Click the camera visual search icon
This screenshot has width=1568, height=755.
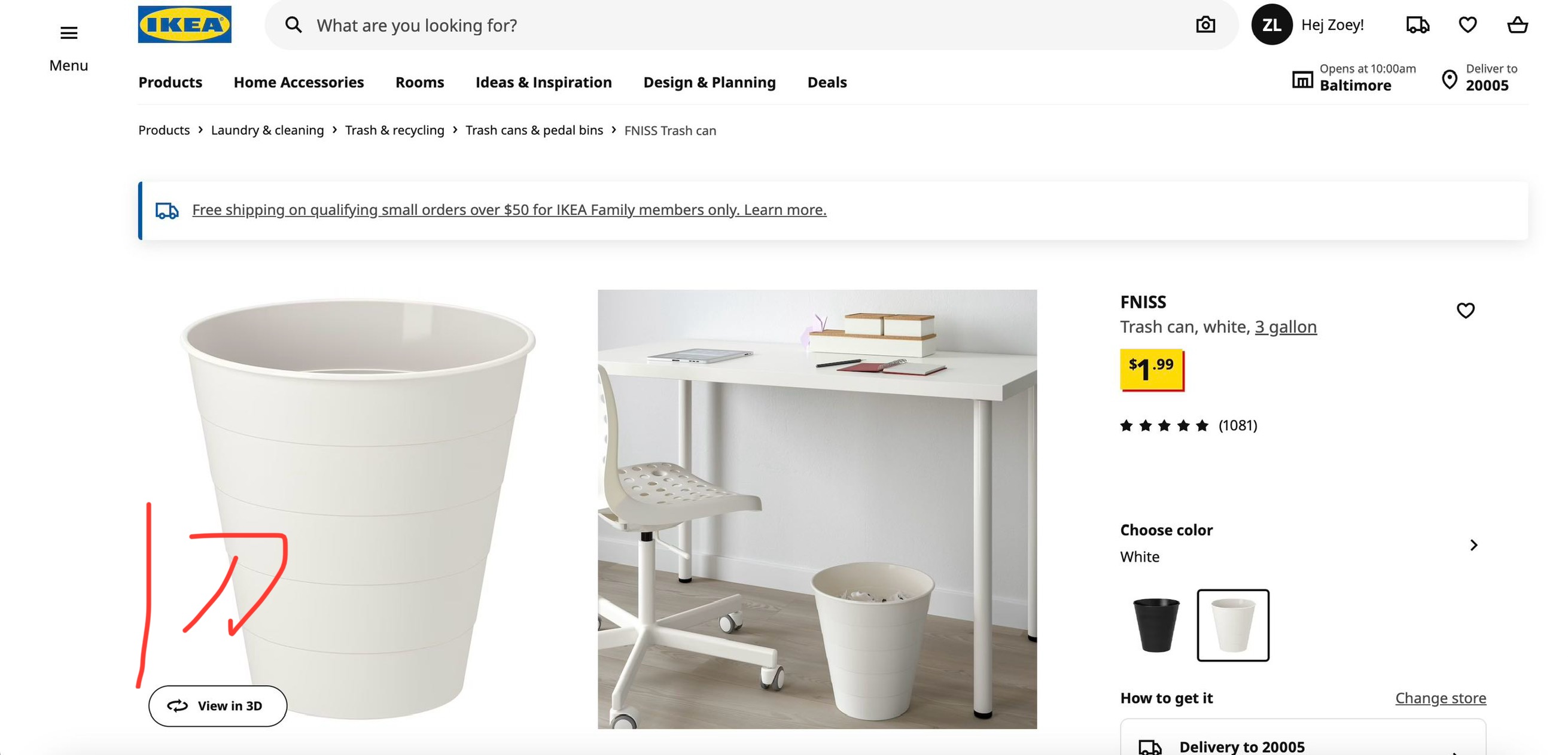pos(1205,25)
